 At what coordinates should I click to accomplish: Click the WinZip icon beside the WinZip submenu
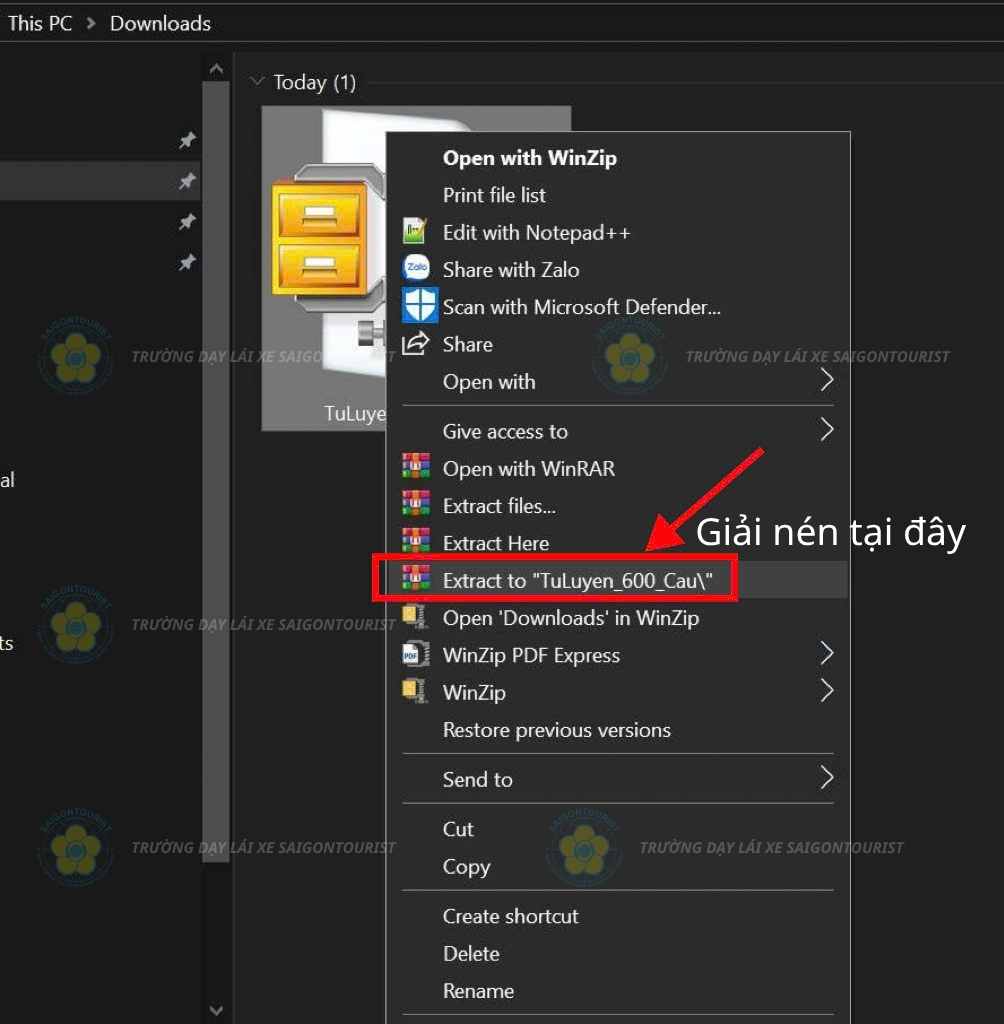click(415, 691)
